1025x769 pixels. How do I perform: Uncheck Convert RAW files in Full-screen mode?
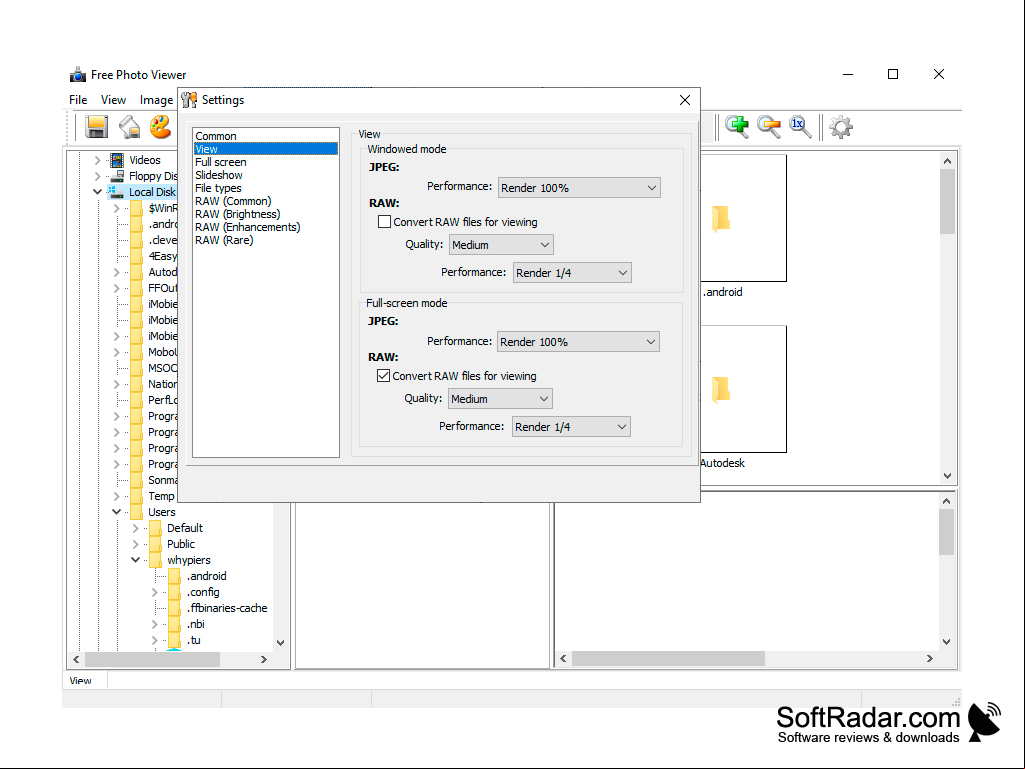[384, 376]
